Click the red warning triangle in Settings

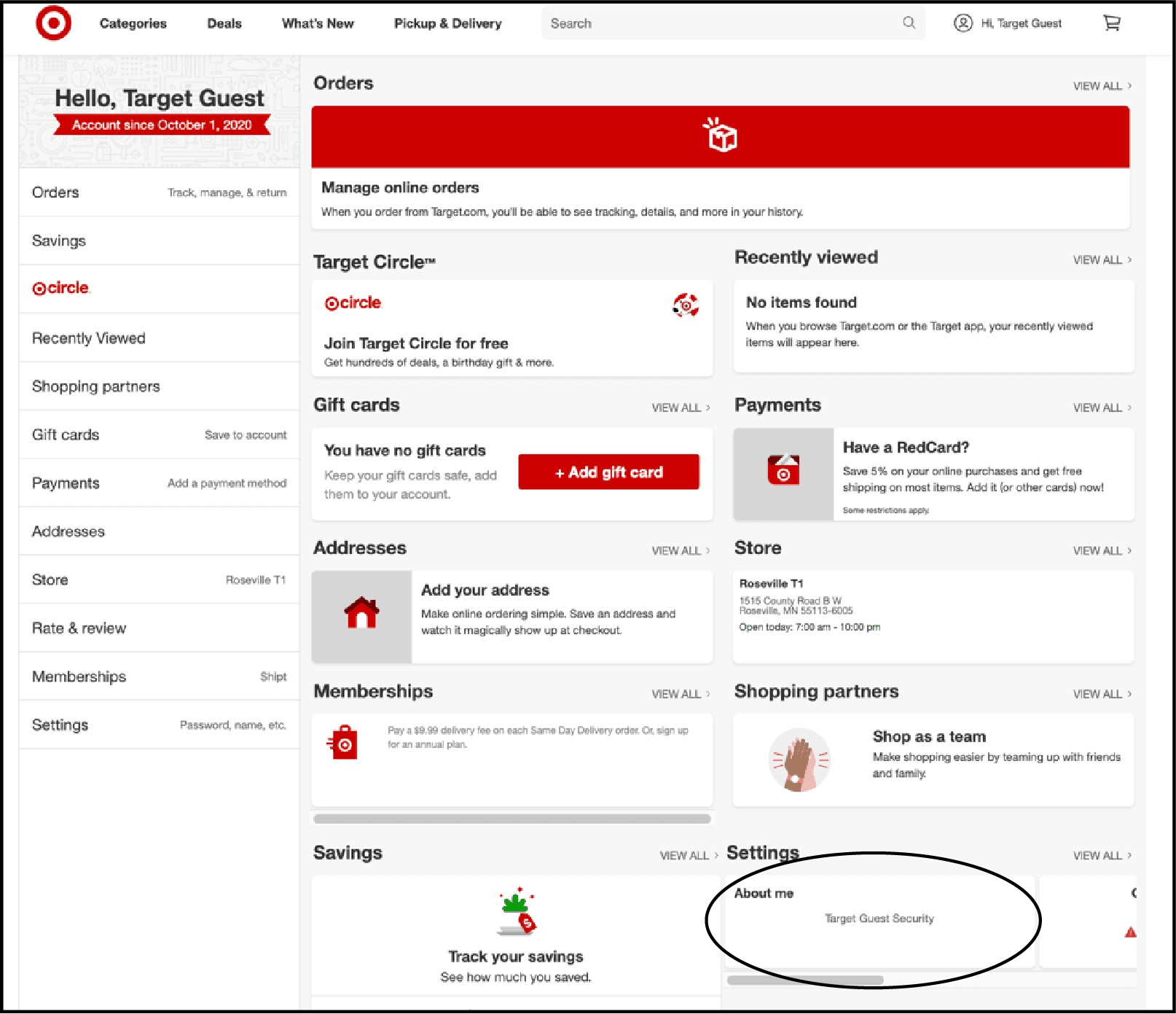point(1131,932)
